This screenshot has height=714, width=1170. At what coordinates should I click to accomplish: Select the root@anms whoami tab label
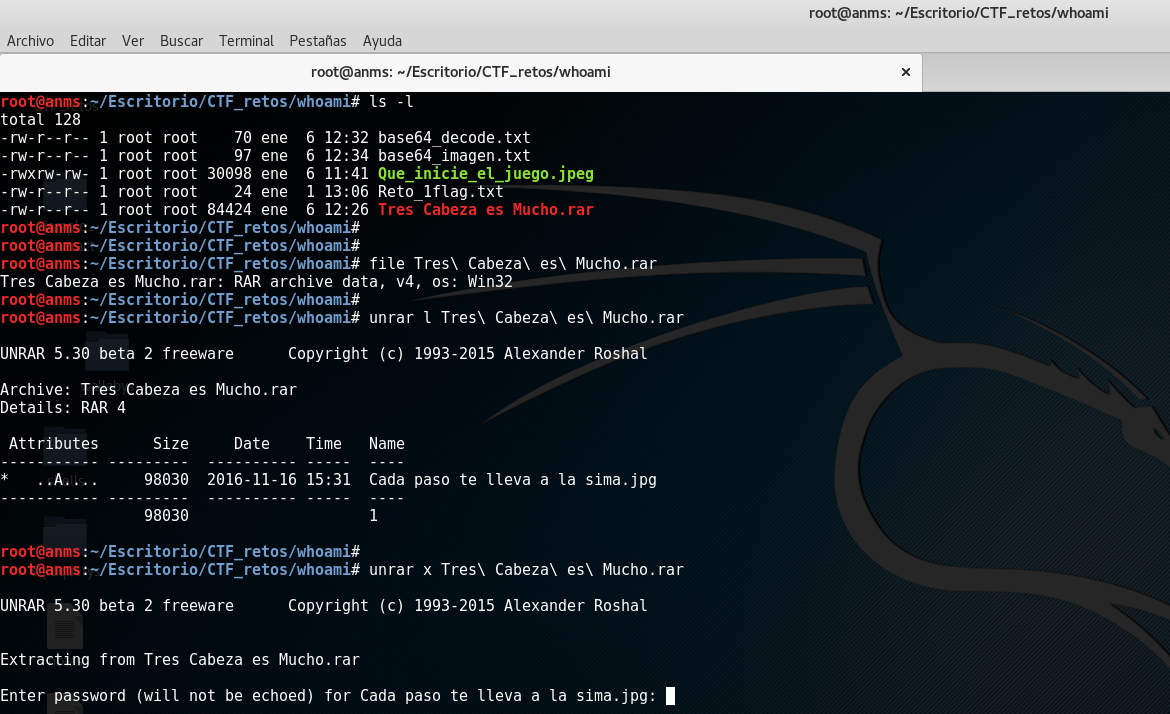460,72
